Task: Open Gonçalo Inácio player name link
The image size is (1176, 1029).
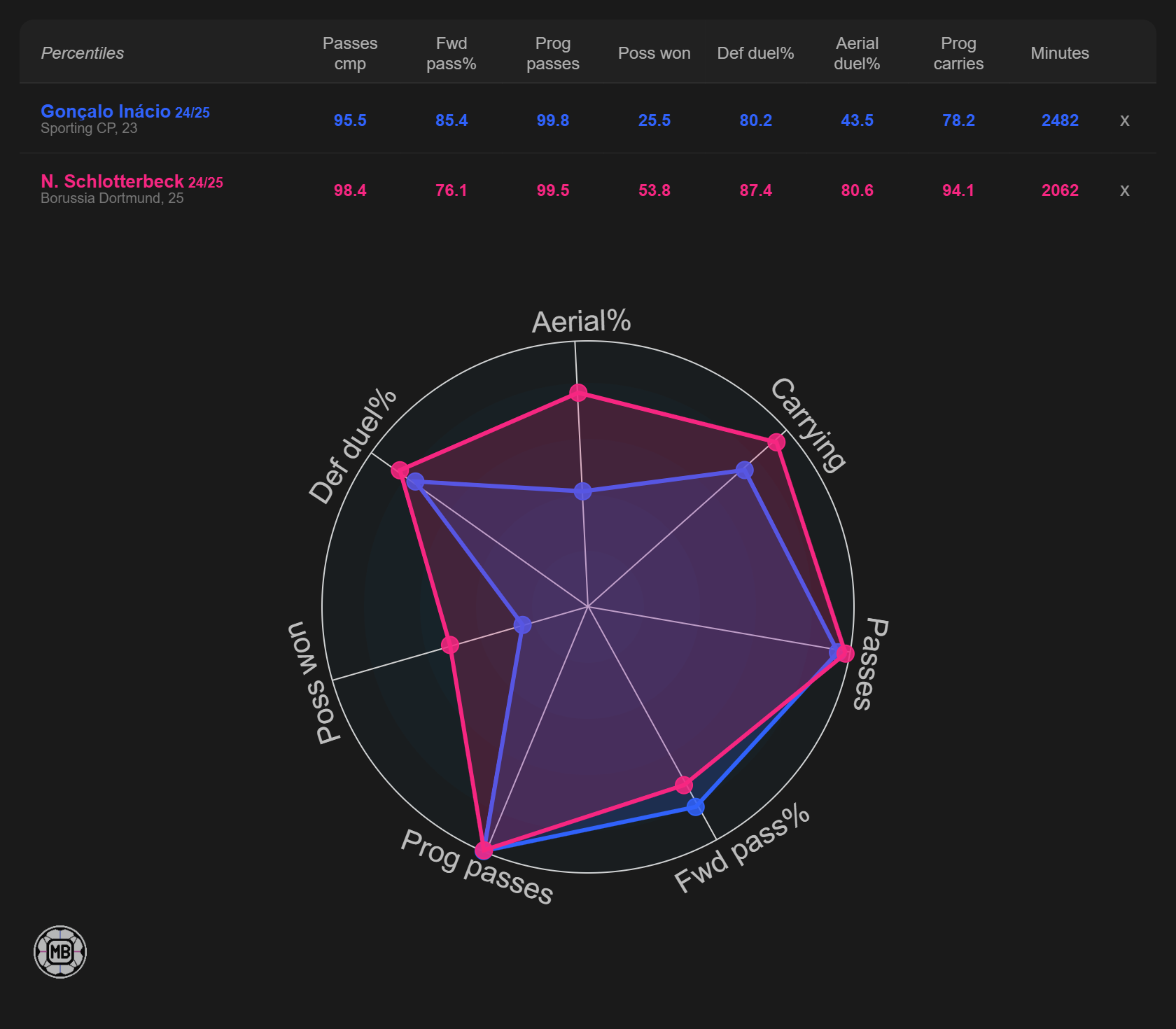Action: (x=106, y=111)
